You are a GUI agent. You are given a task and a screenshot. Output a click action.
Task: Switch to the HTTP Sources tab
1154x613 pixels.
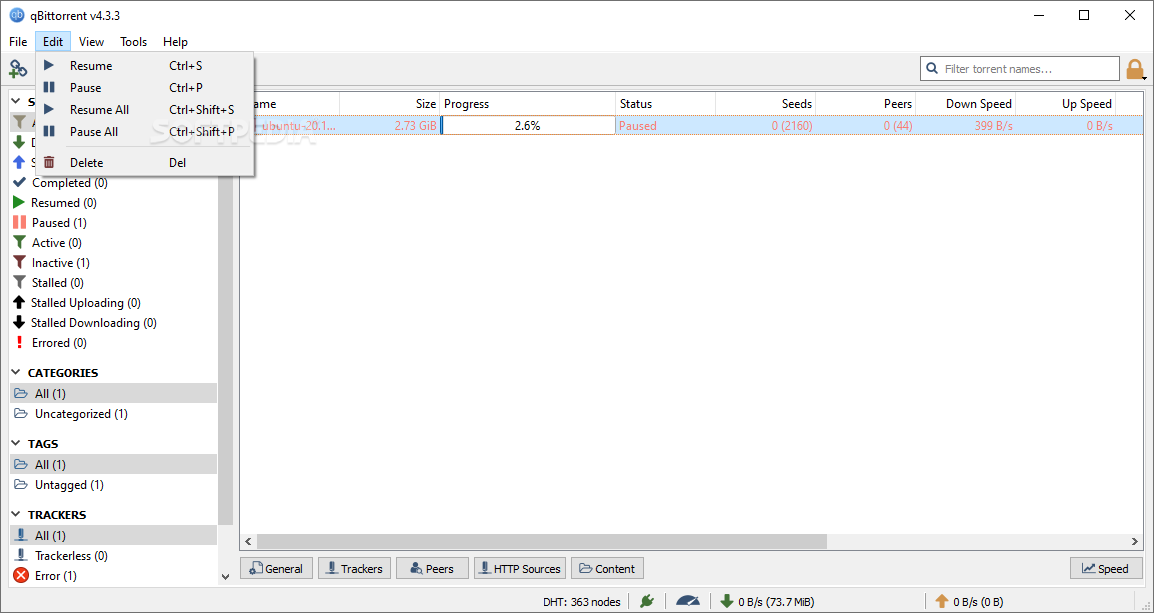click(520, 568)
